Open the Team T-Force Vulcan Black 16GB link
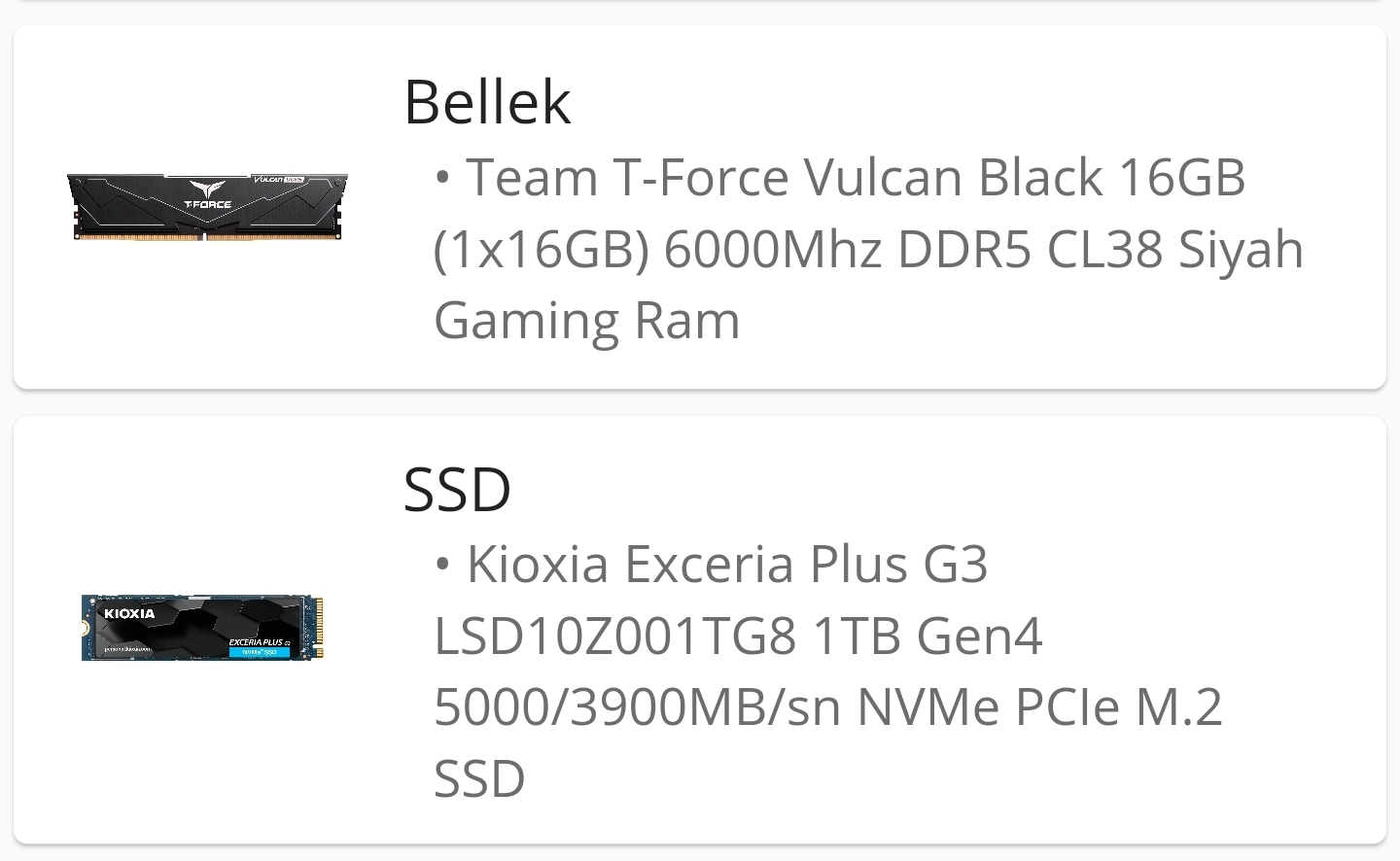This screenshot has width=1400, height=861. pos(856,178)
